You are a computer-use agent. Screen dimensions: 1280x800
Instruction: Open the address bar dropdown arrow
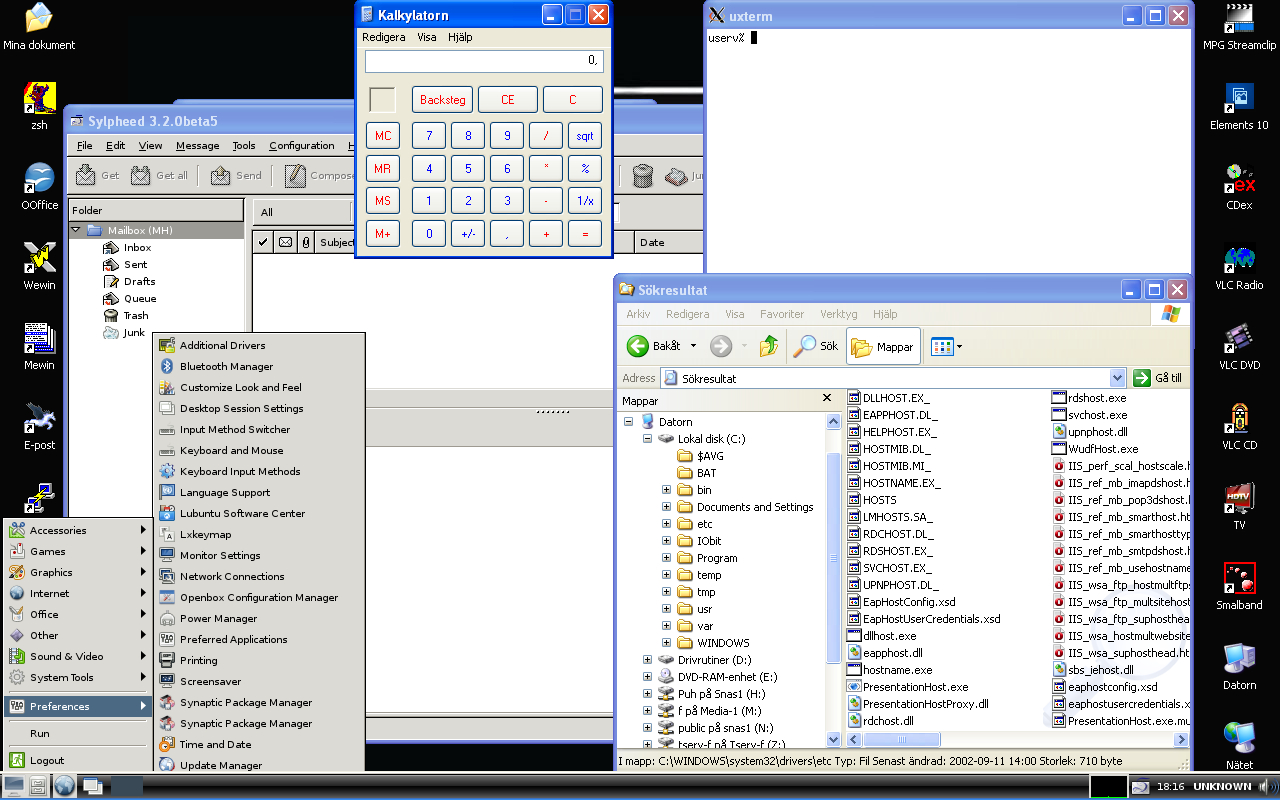coord(1117,378)
